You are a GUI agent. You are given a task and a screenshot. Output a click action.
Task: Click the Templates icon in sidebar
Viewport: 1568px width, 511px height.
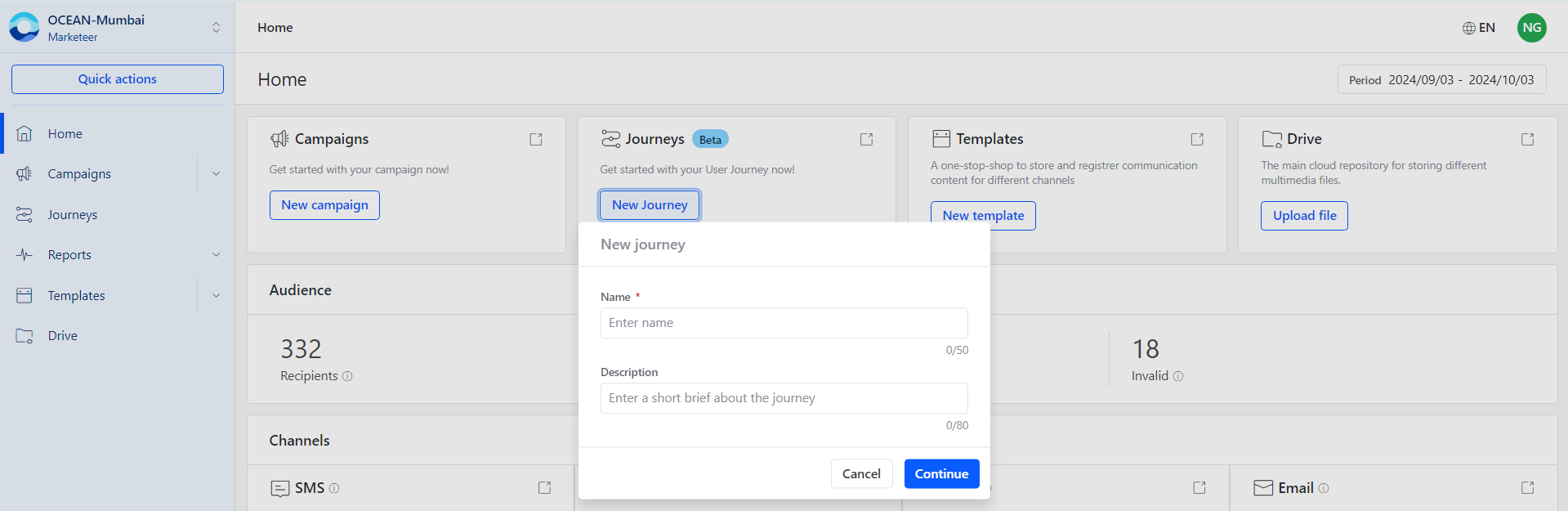click(25, 295)
